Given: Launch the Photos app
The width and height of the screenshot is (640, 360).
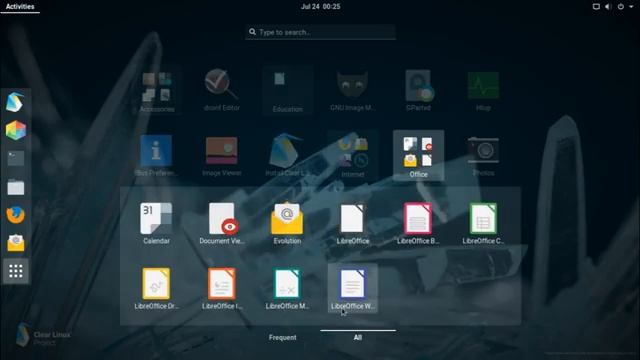Looking at the screenshot, I should coord(483,156).
